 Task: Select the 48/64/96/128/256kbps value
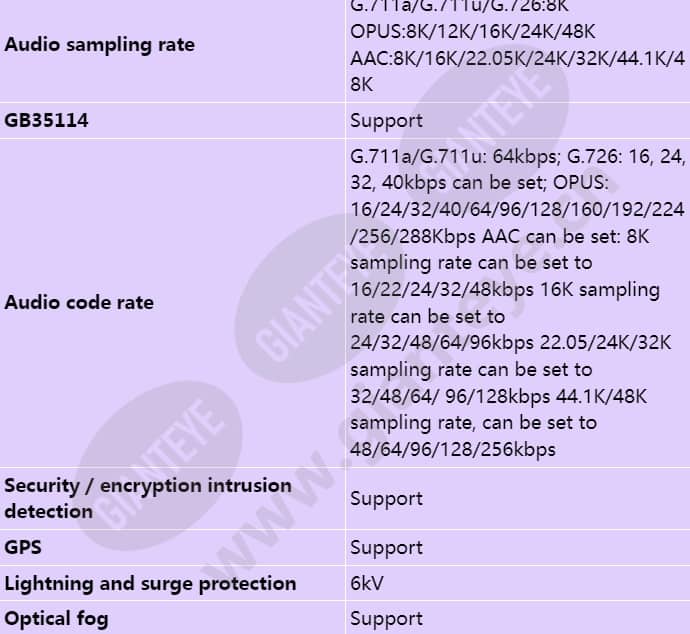[x=453, y=449]
